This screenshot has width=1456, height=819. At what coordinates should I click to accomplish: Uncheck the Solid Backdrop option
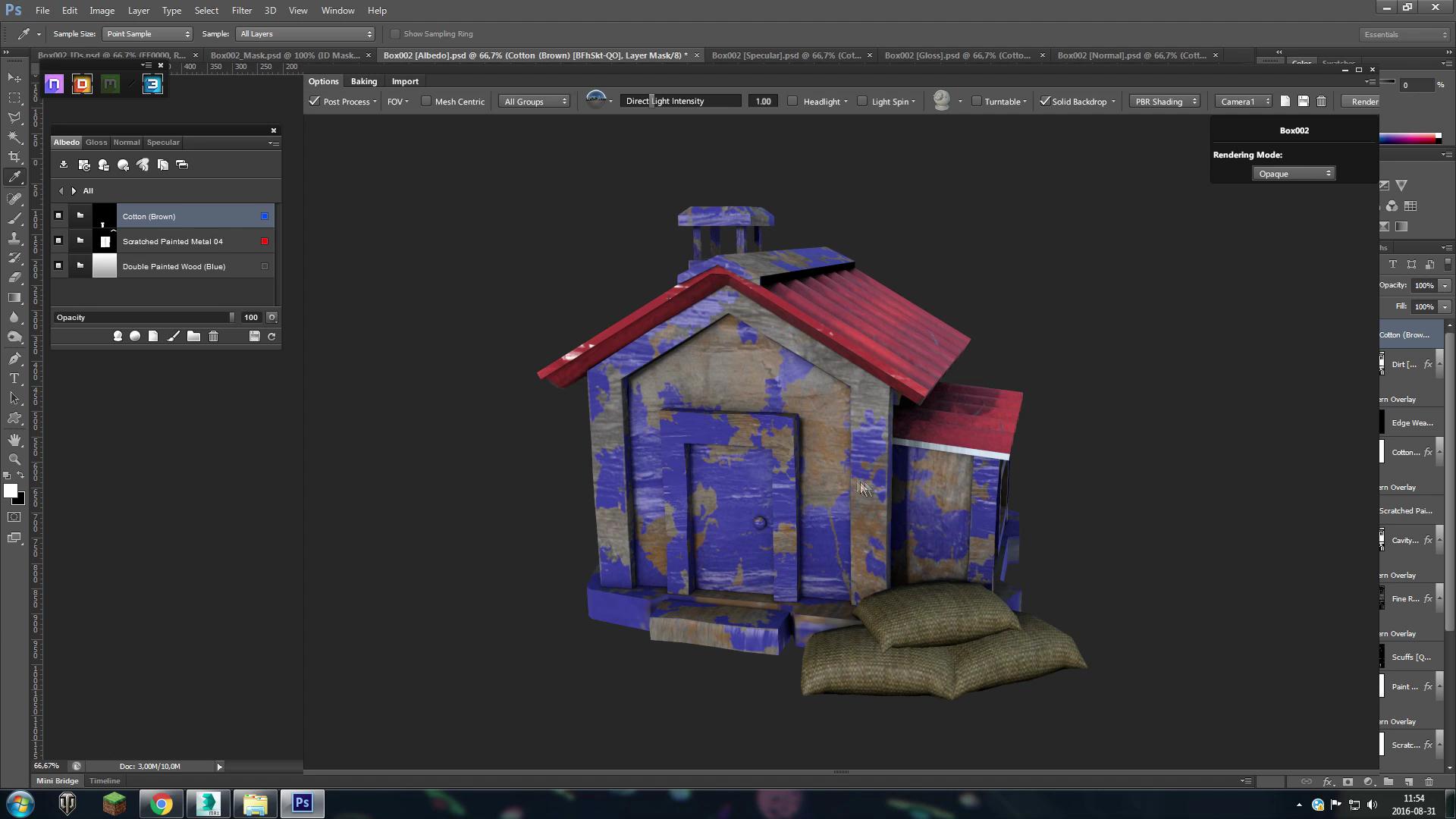[1045, 101]
